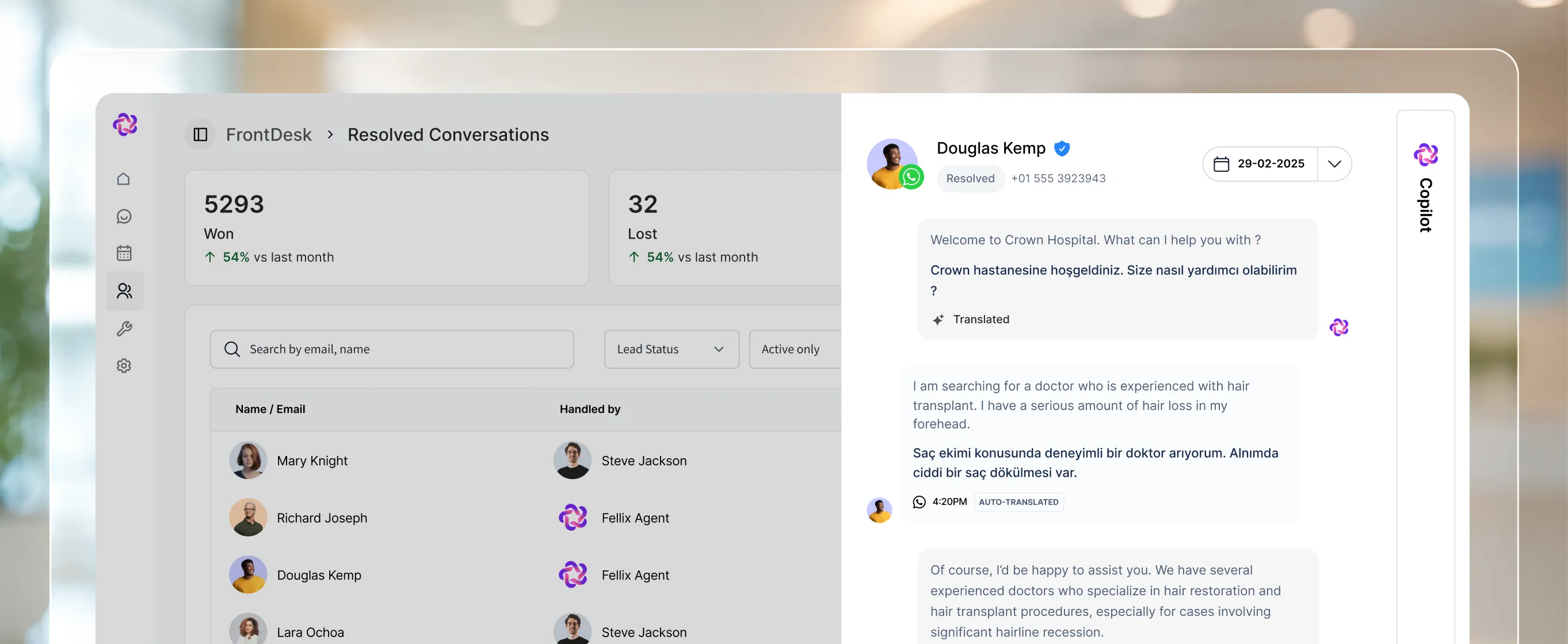Click the Resolved status pill
Image resolution: width=1568 pixels, height=644 pixels.
pos(970,178)
